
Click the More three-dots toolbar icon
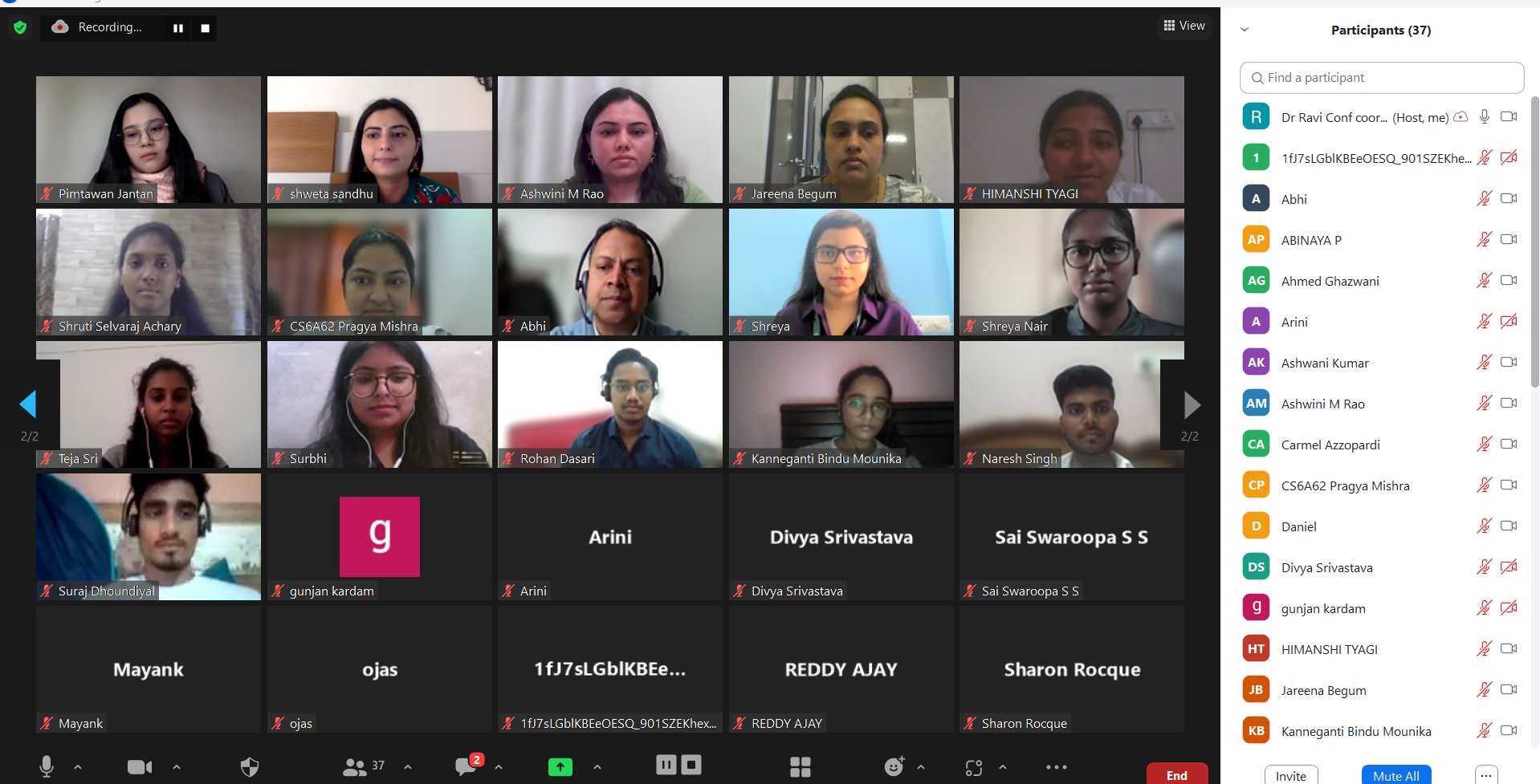[x=1057, y=767]
